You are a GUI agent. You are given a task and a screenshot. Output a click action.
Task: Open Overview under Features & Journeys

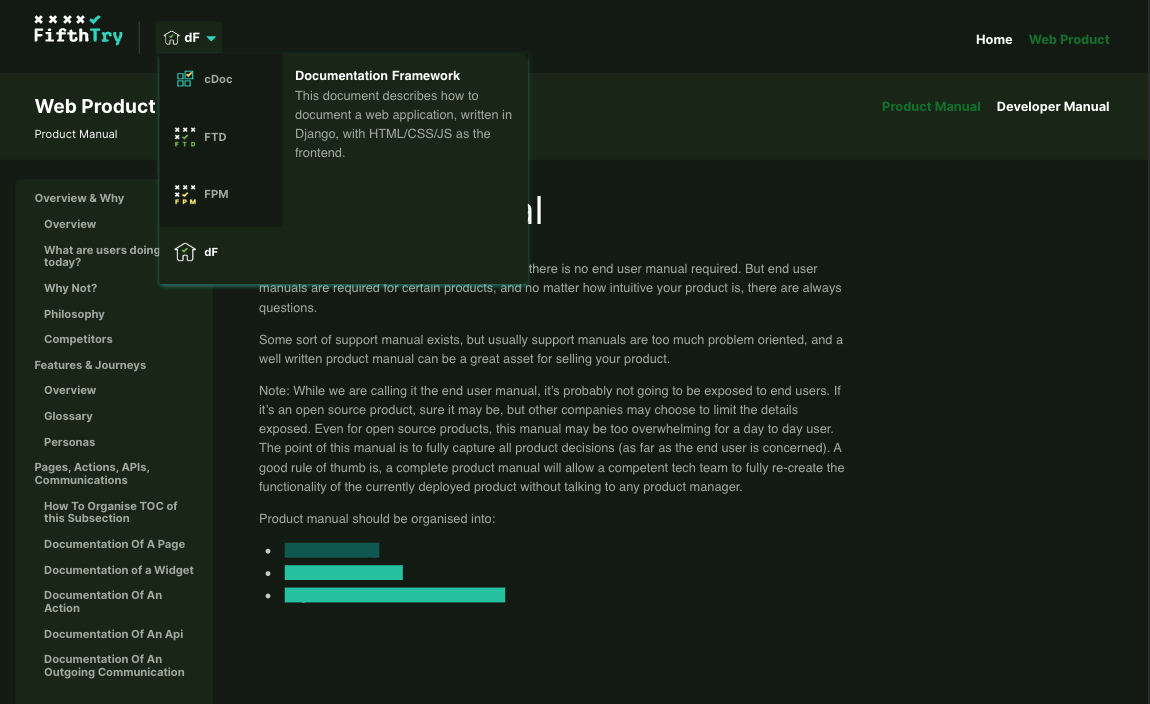(70, 390)
